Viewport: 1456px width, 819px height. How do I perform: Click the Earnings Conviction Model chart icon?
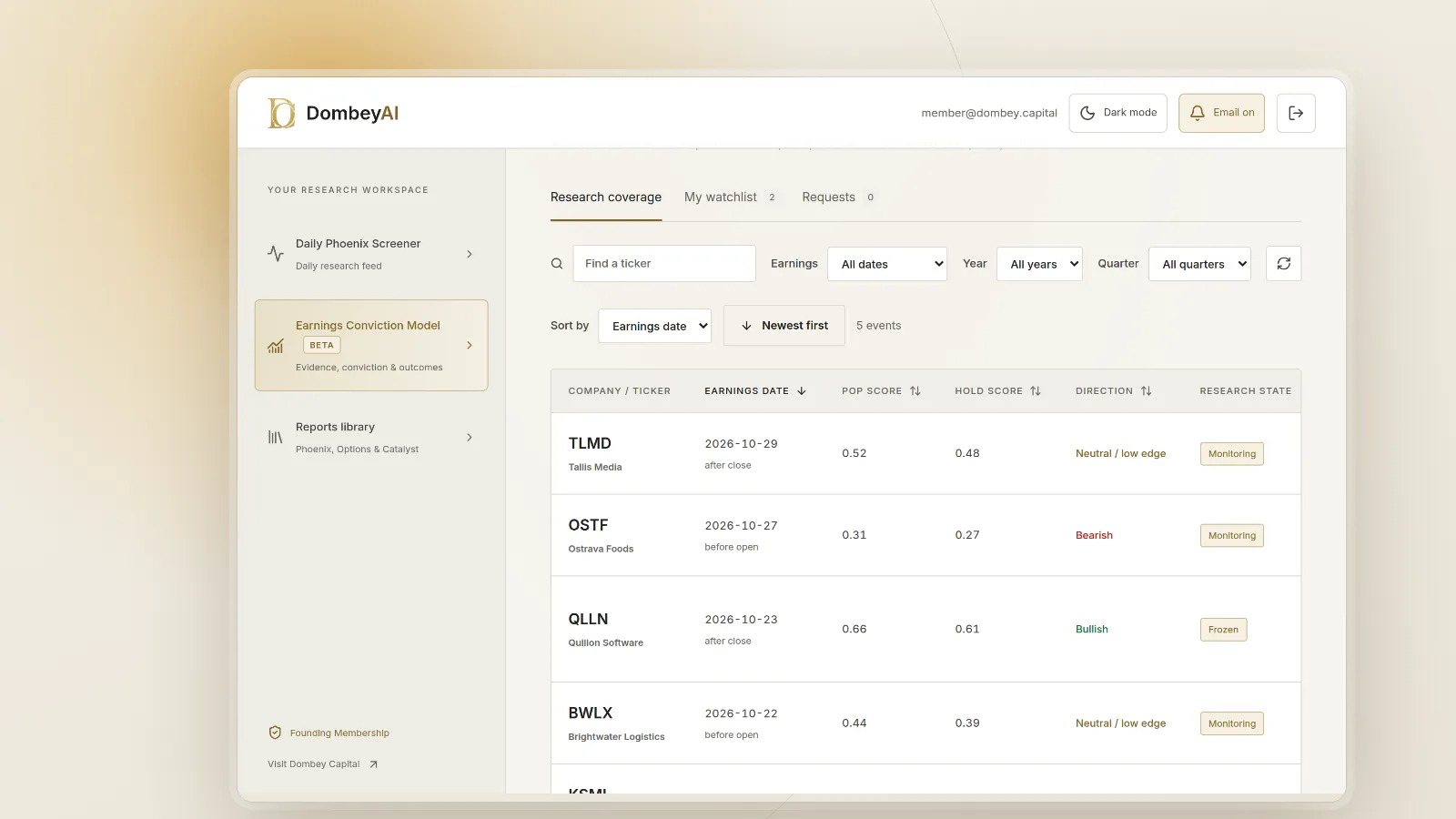click(276, 346)
